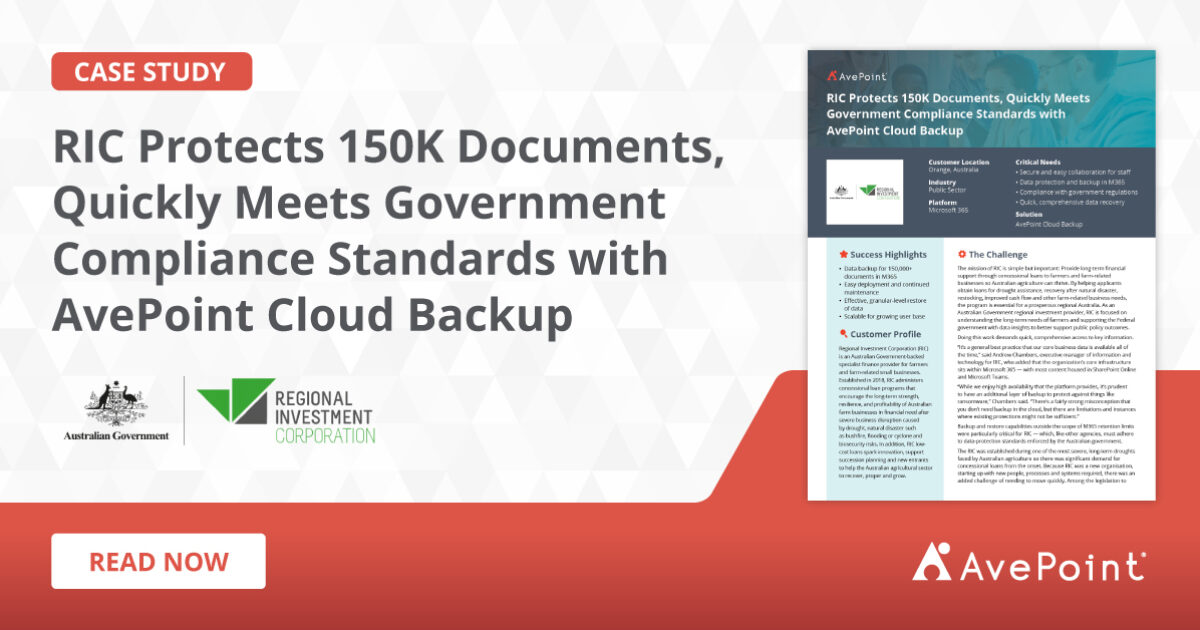Click the AvePoint logo on the case study header
Screen dimensions: 1200x630
856,76
